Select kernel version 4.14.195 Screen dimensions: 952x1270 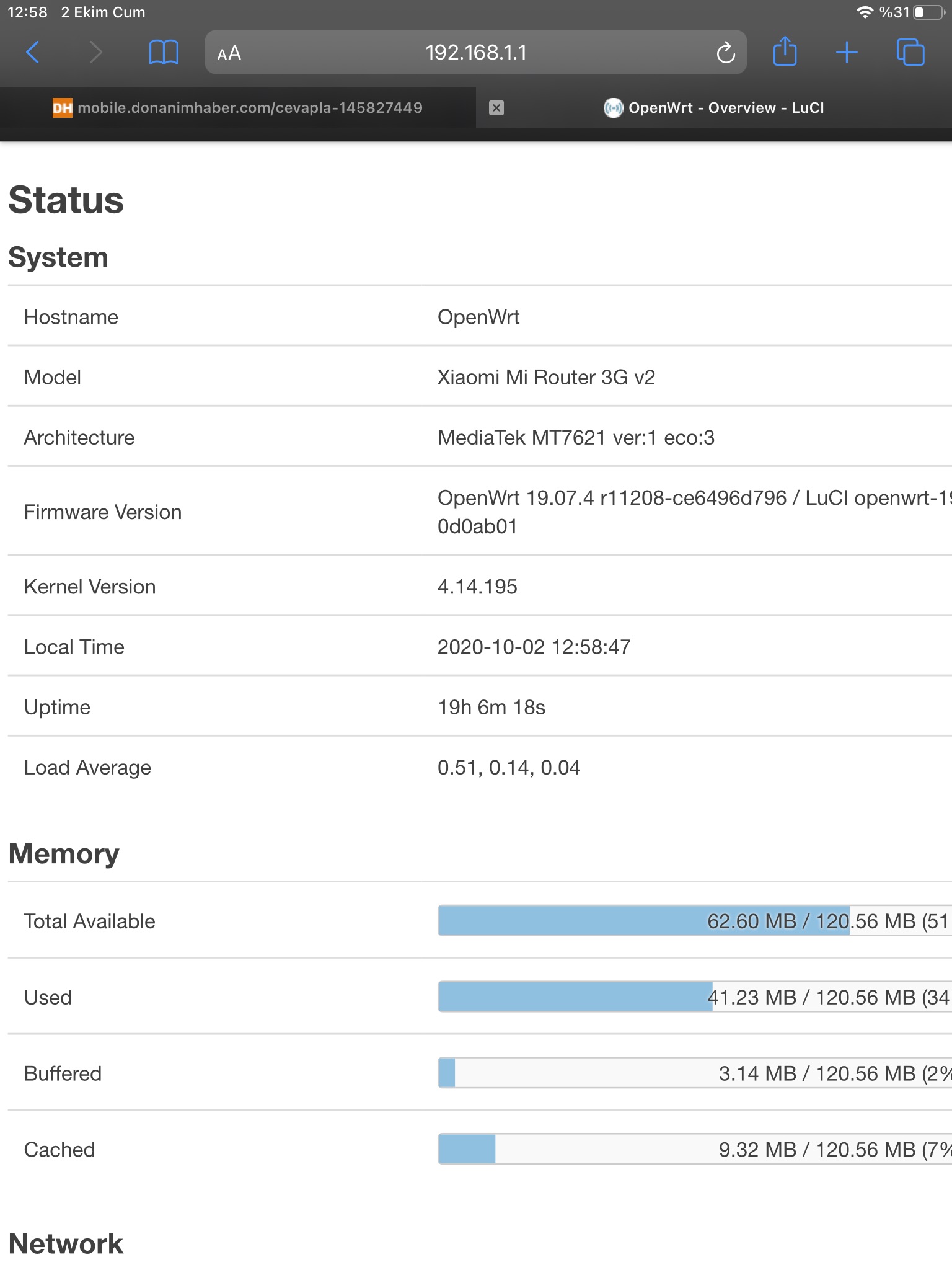click(477, 586)
